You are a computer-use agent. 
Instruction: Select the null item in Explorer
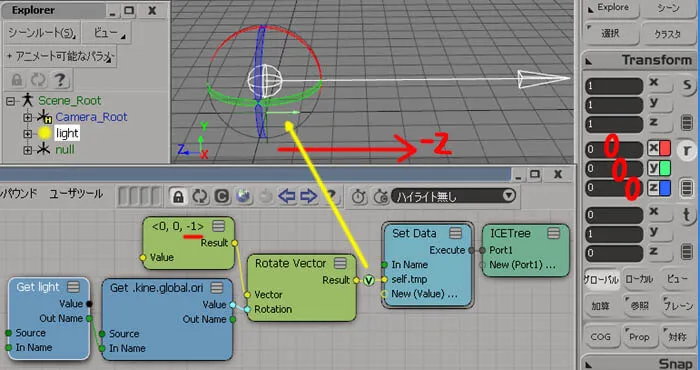(65, 150)
